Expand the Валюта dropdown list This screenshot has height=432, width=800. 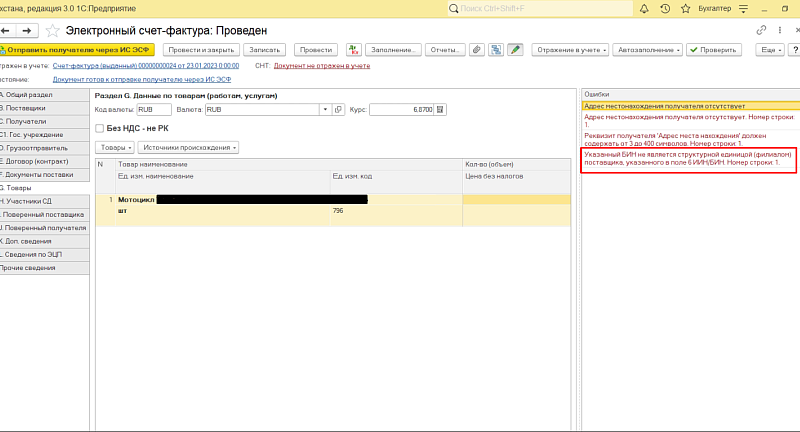tap(326, 110)
